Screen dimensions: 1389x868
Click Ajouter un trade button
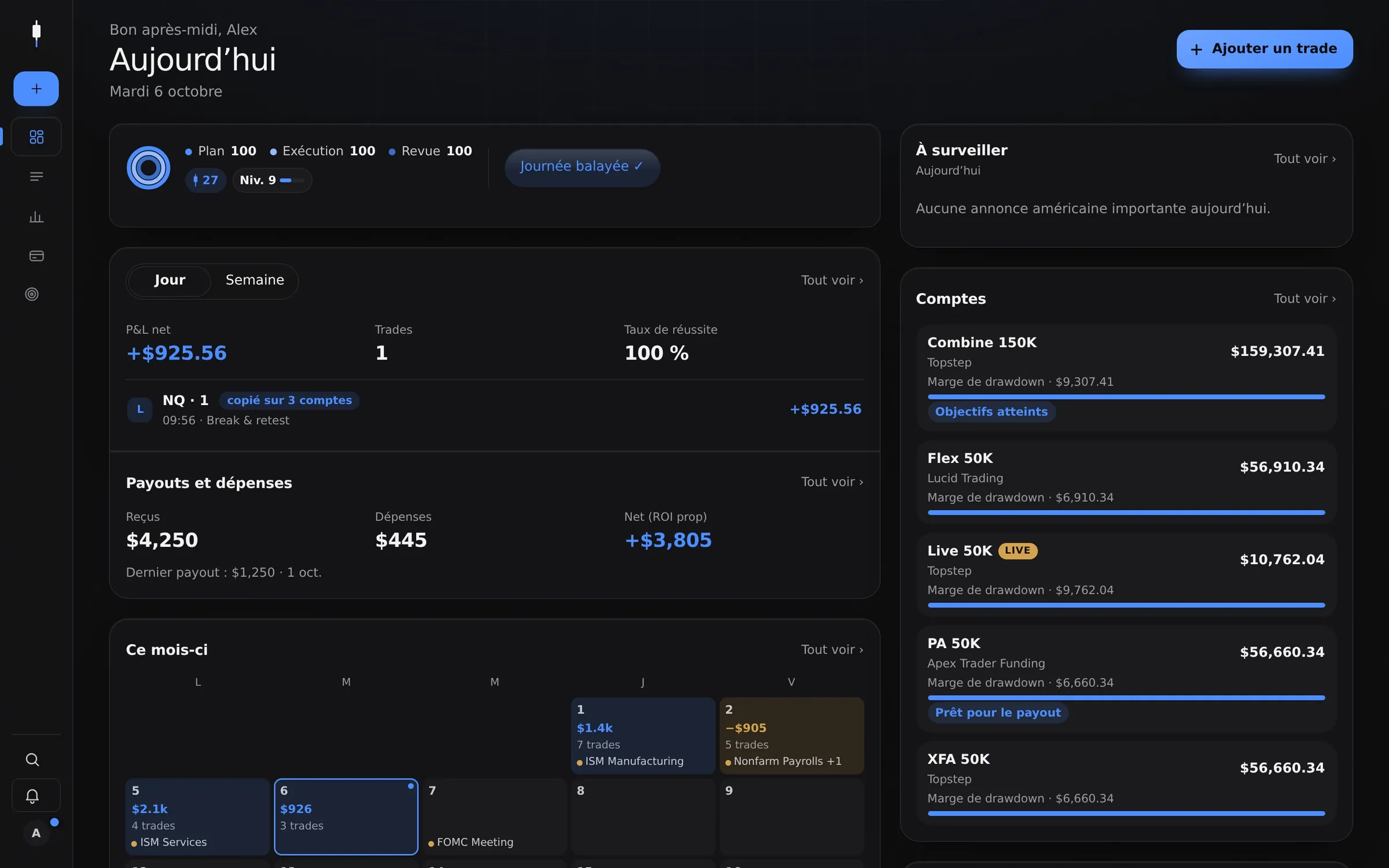coord(1265,49)
